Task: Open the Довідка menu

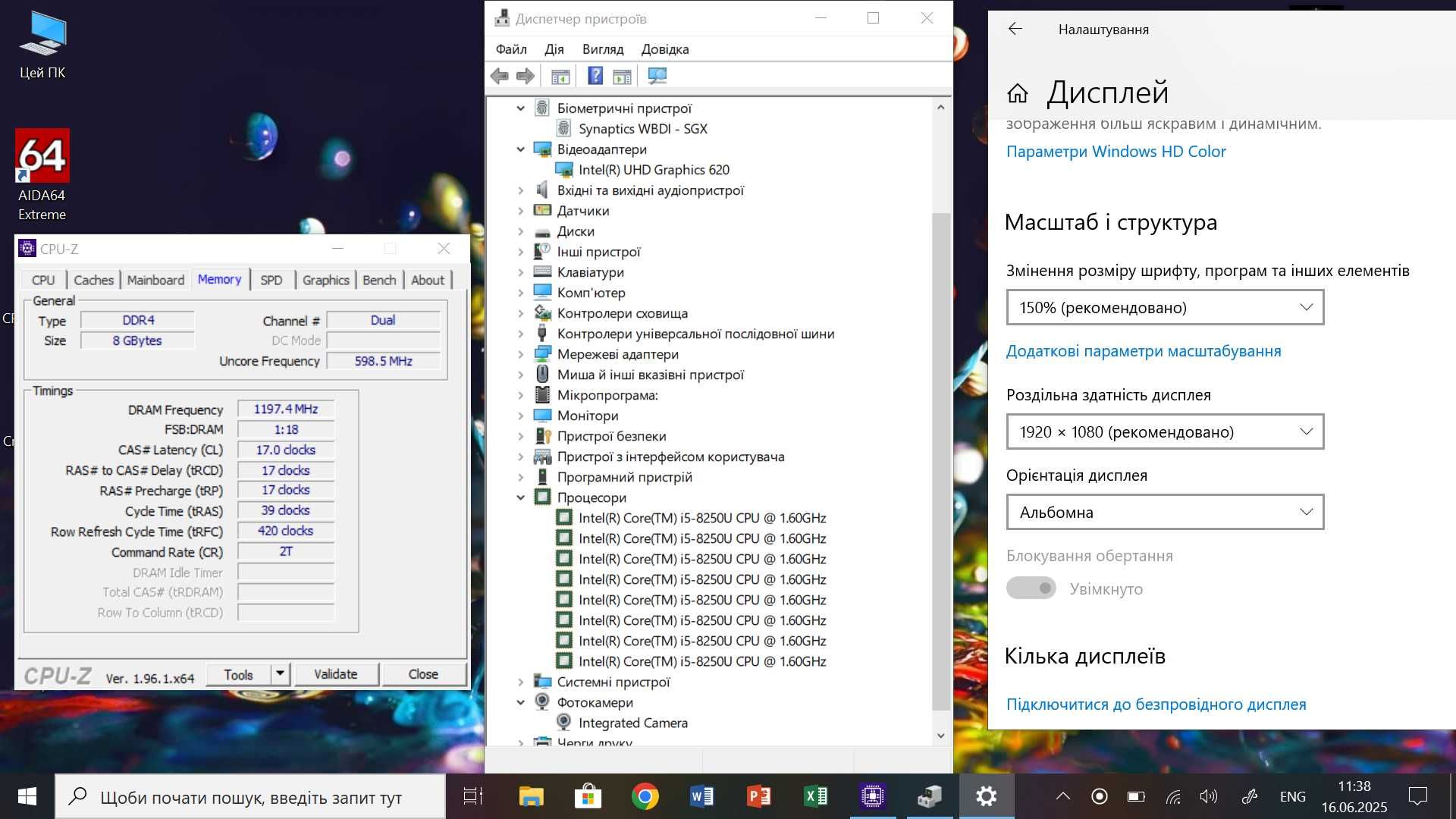Action: (x=665, y=49)
